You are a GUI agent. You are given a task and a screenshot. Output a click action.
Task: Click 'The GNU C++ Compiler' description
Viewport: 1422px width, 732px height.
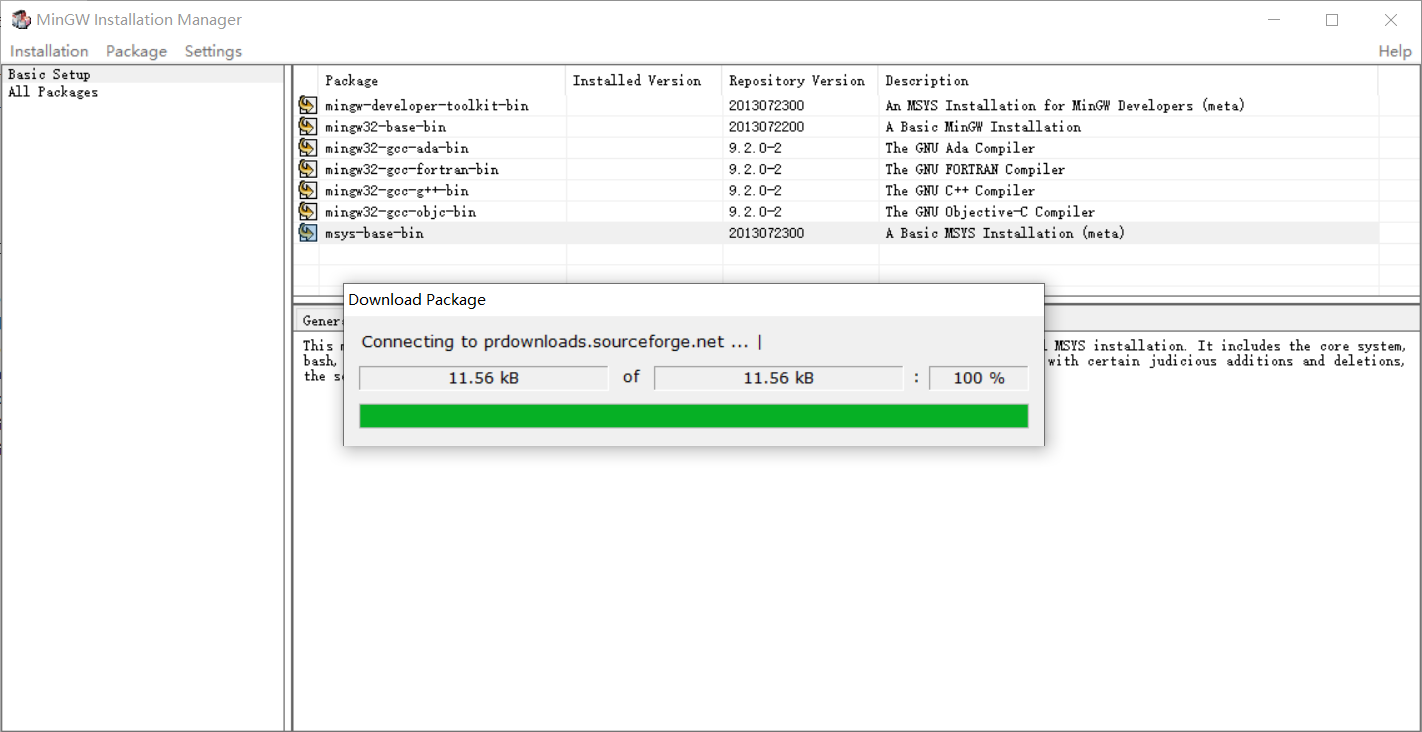(960, 190)
